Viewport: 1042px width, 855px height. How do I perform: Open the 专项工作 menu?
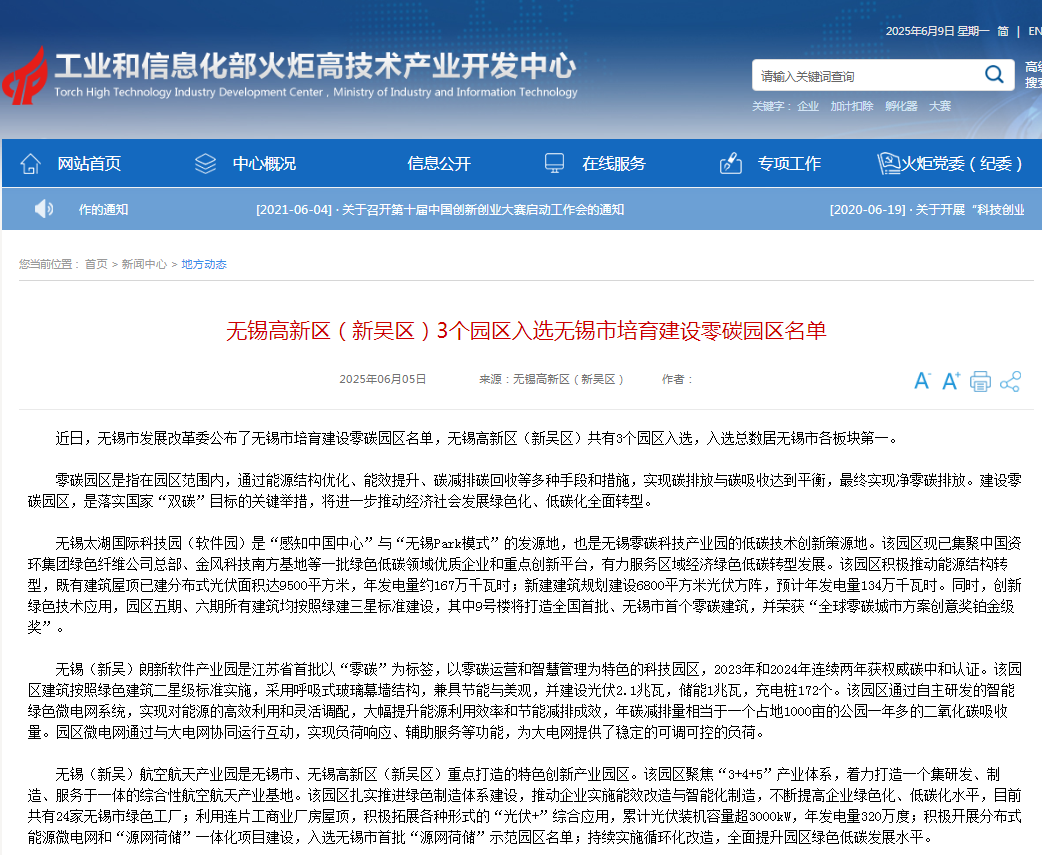(789, 163)
